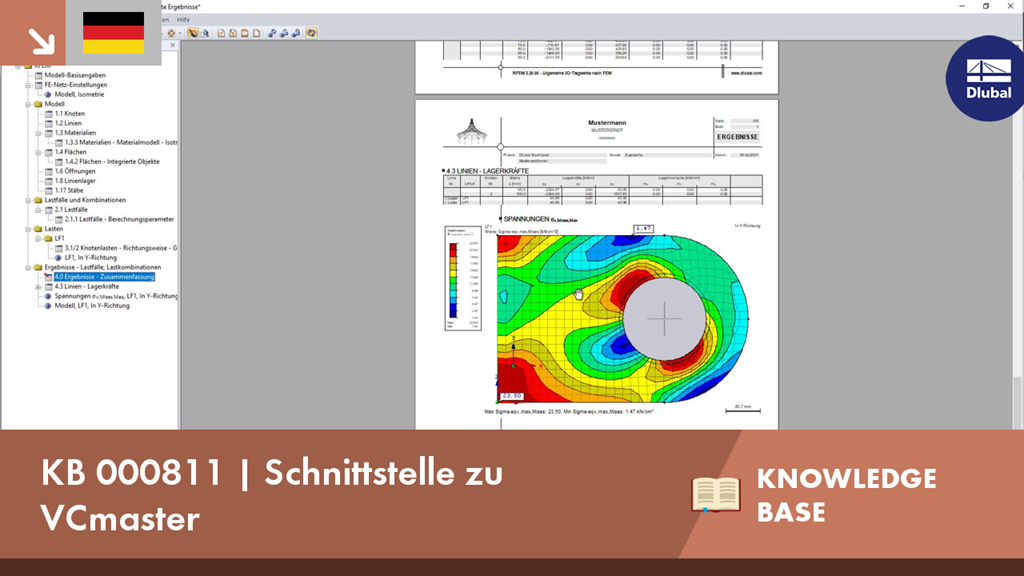
Task: Collapse the Ergebnisse - Lastfälle, Lastkombinationen node
Action: (28, 267)
